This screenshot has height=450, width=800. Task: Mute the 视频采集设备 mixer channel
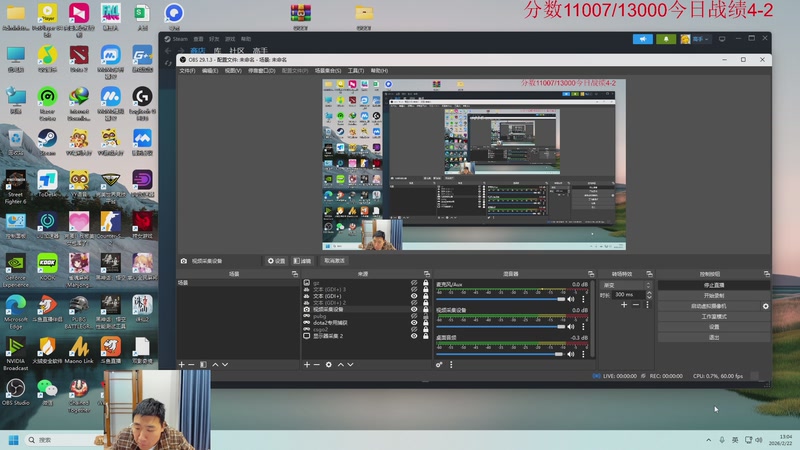coord(571,327)
